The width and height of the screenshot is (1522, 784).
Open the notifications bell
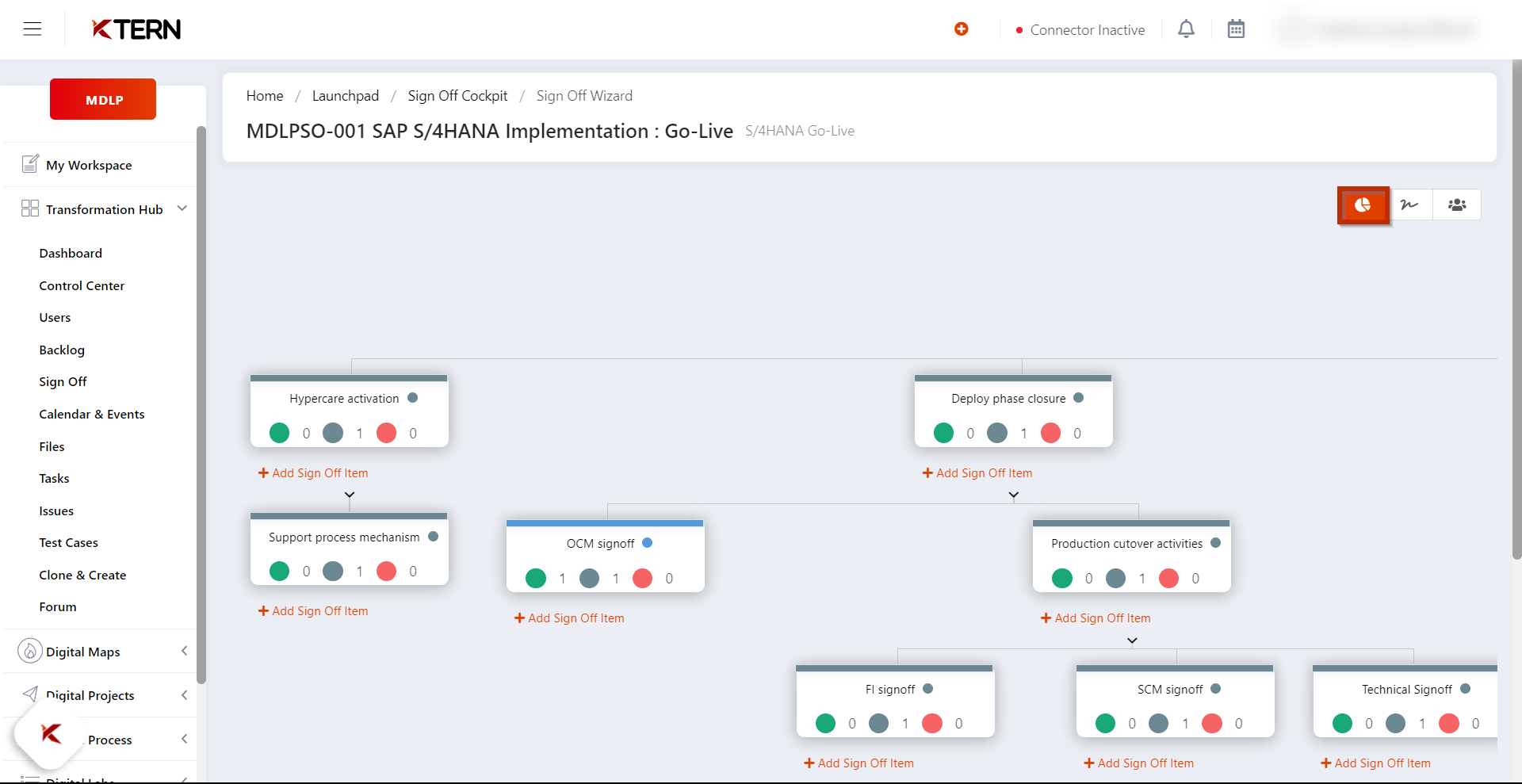point(1186,29)
